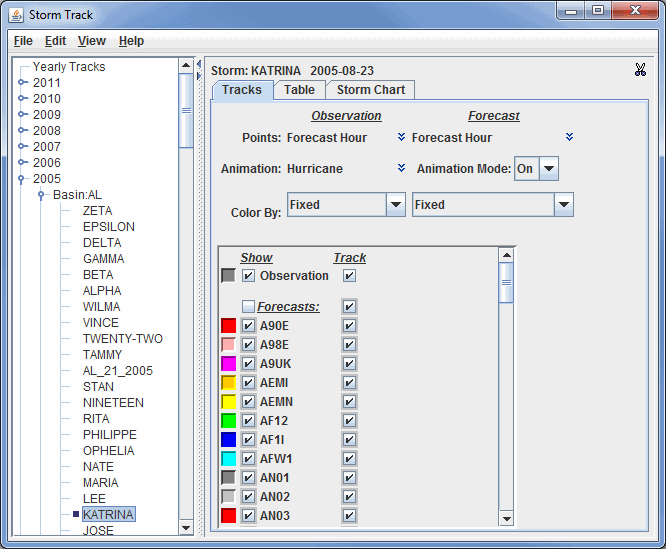This screenshot has height=549, width=666.
Task: Open green color swatch for AF12
Action: (x=229, y=420)
